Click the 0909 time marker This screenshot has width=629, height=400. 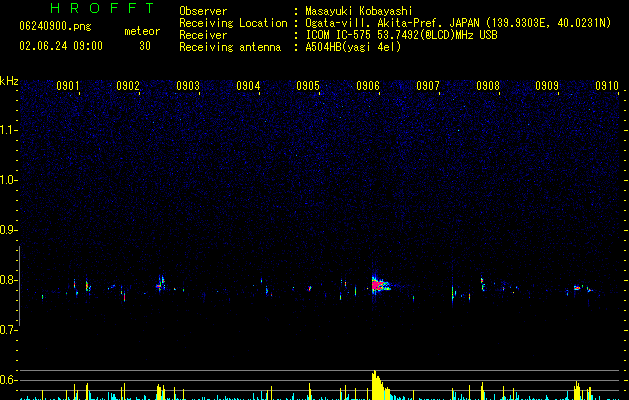coord(547,86)
